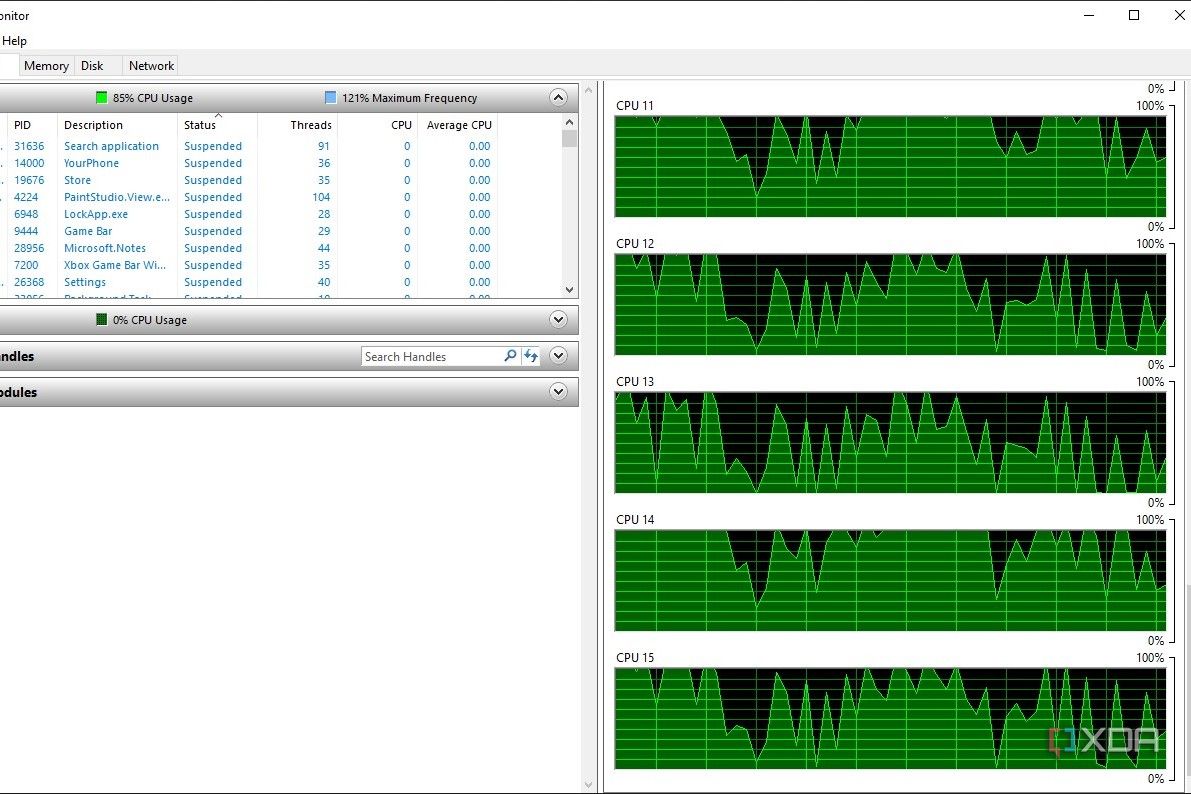Click inside the Search Handles field
Viewport: 1191px width, 794px height.
pyautogui.click(x=430, y=357)
